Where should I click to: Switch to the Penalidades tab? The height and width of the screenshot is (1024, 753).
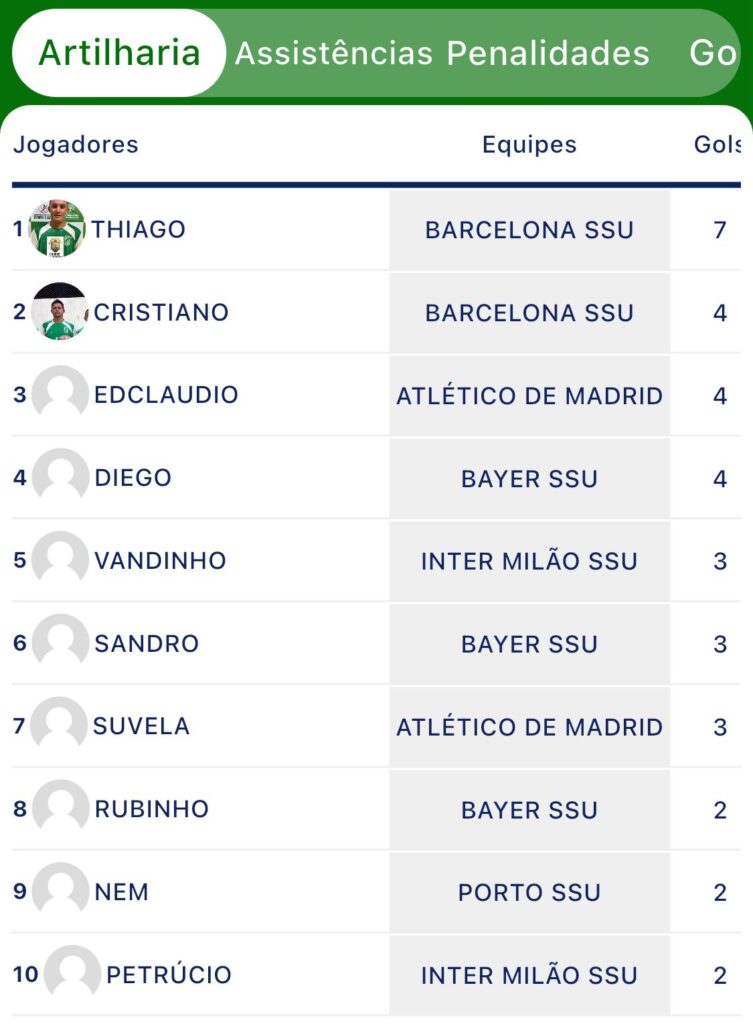pos(548,53)
